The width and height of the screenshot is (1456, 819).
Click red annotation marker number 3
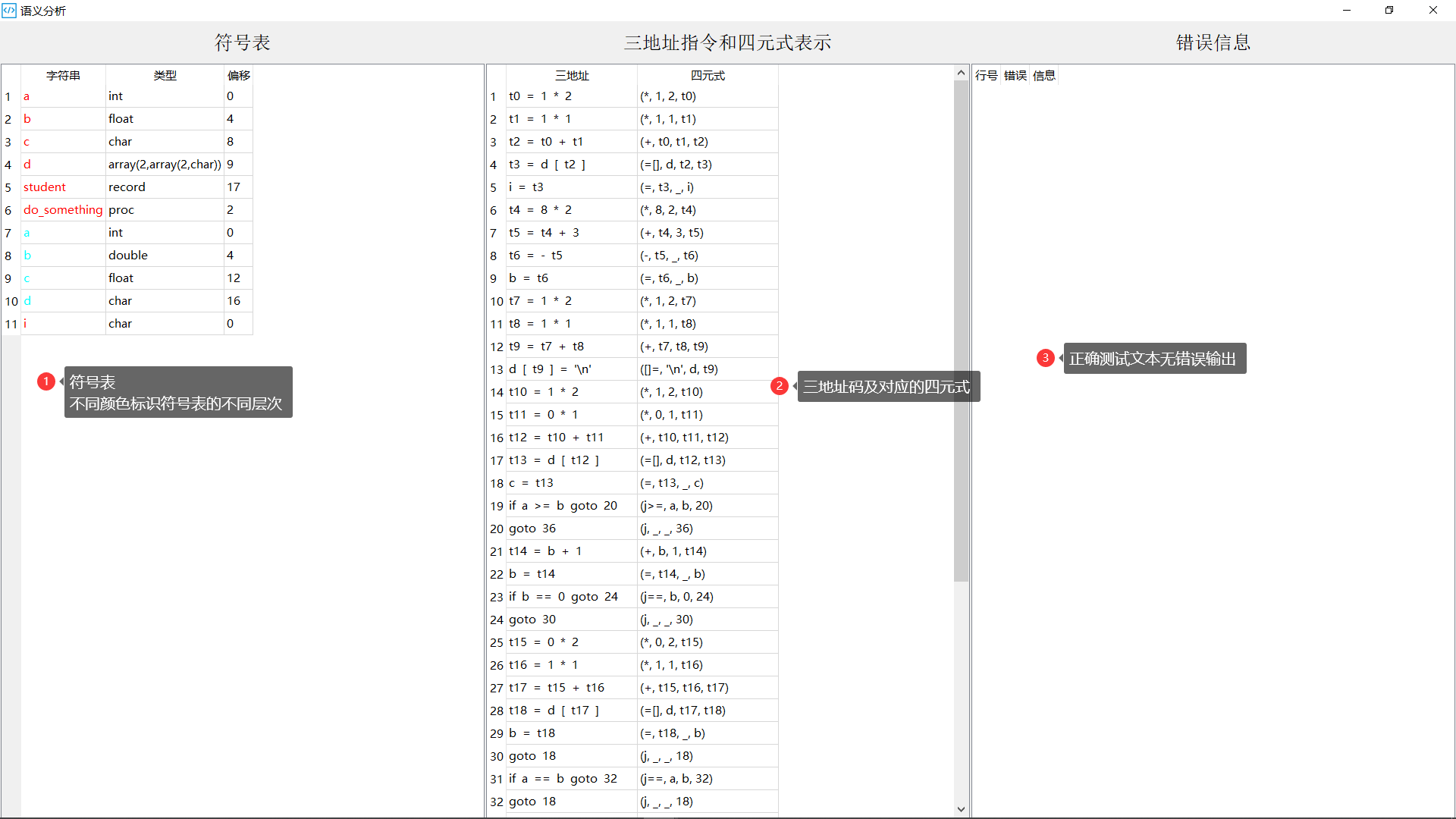coord(1045,358)
